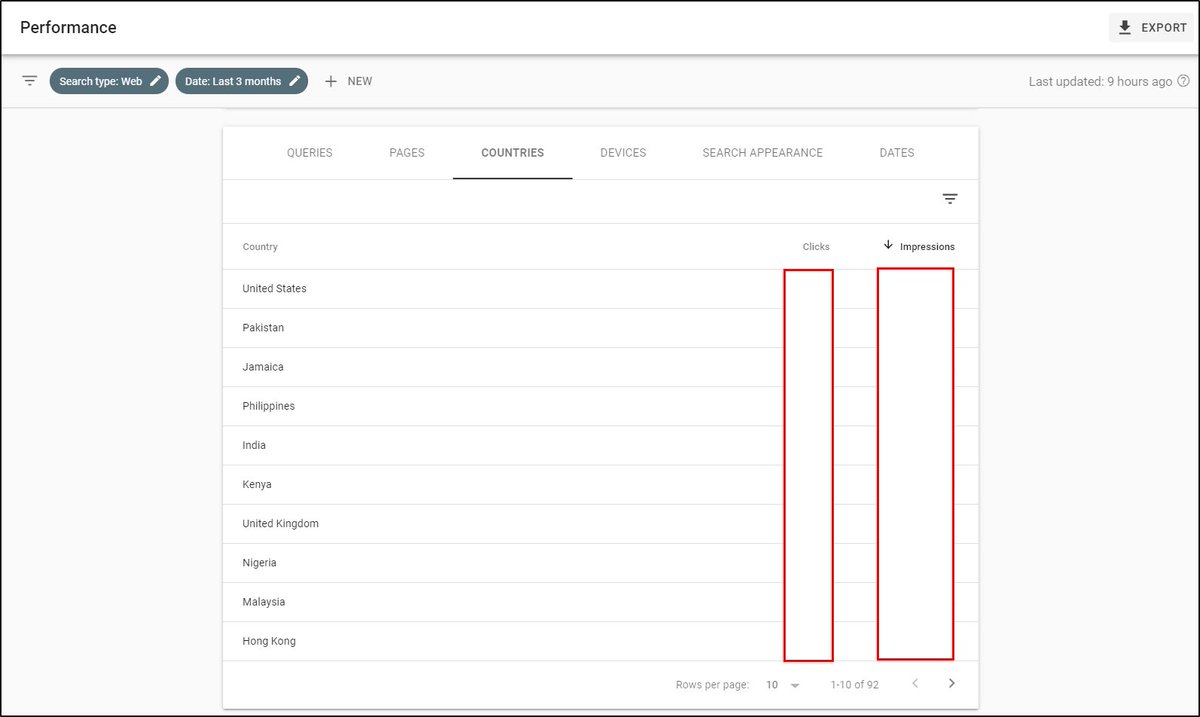Edit the Date: Last 3 months pencil
This screenshot has width=1200, height=717.
[x=295, y=81]
